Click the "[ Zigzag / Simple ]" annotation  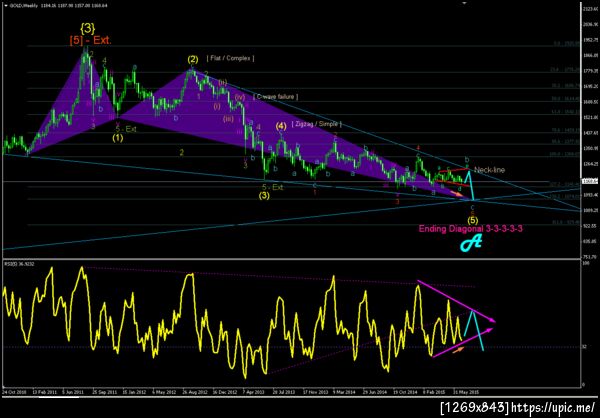coord(316,124)
